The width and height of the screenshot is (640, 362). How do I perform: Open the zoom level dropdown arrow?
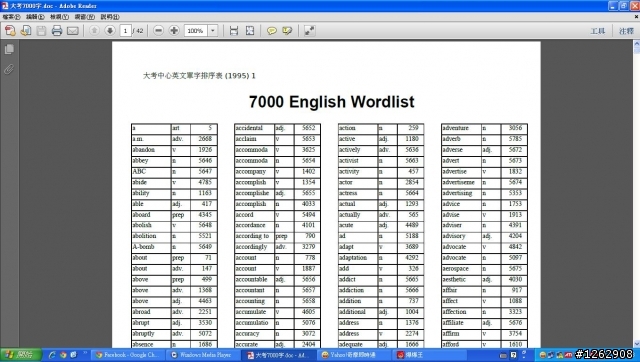tap(213, 31)
